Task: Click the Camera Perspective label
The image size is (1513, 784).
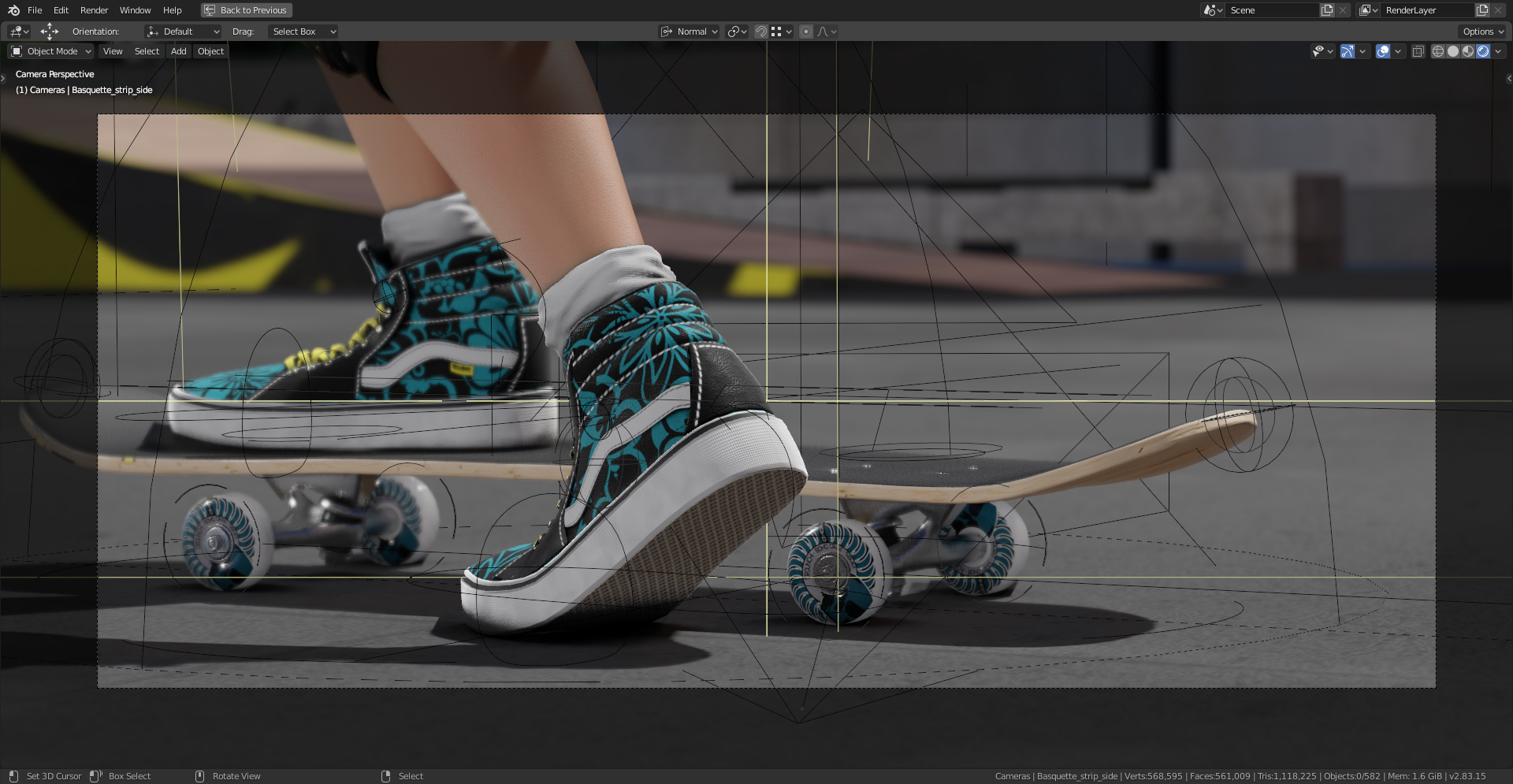Action: [54, 74]
